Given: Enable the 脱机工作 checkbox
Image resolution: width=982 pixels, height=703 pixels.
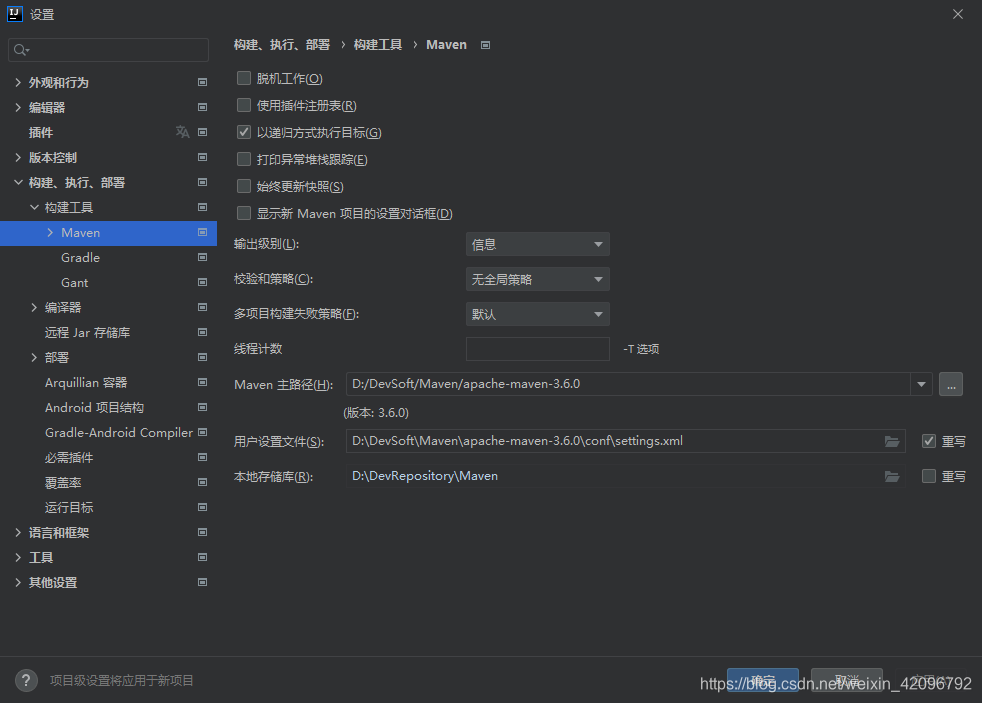Looking at the screenshot, I should click(244, 78).
